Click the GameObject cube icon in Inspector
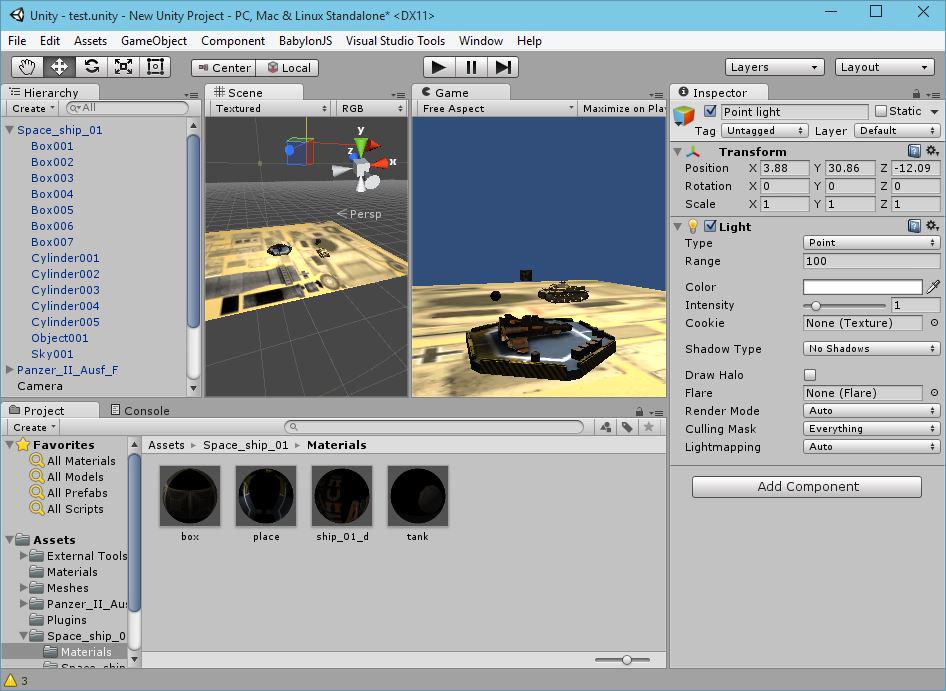 pyautogui.click(x=684, y=115)
